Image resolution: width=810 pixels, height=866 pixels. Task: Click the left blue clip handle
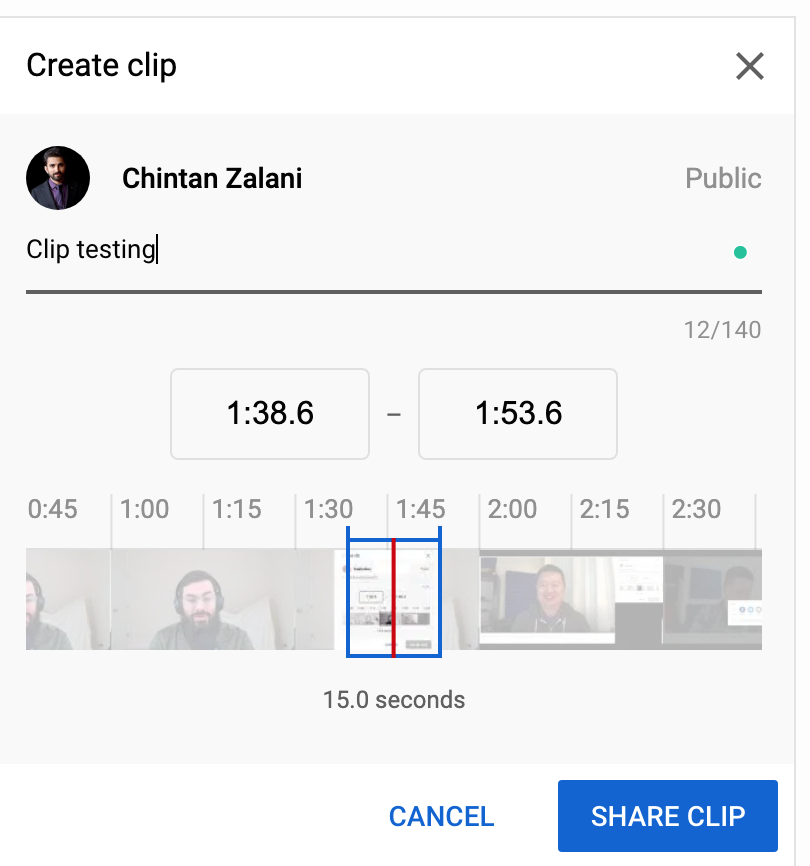(x=348, y=598)
